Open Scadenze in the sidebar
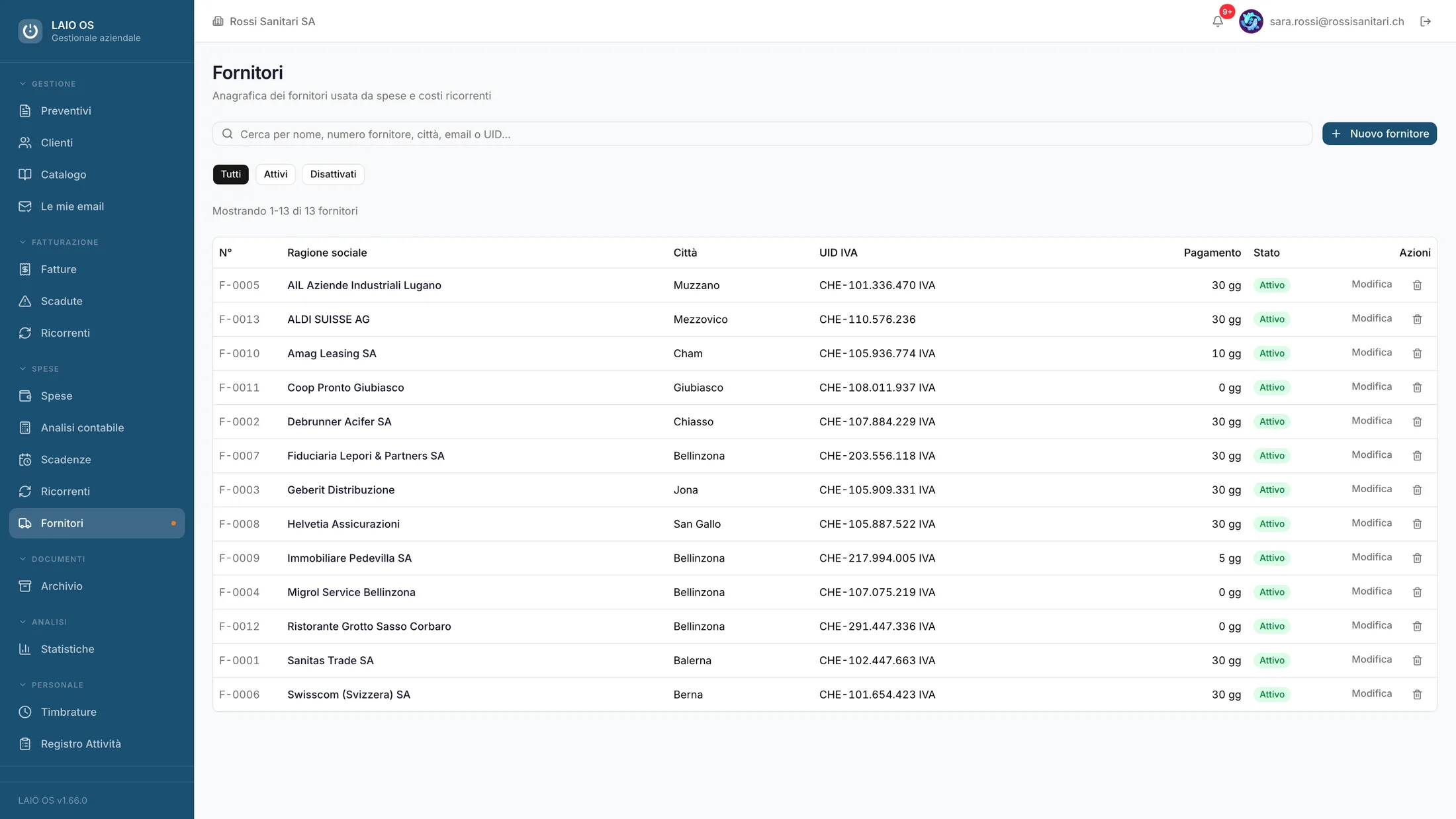Screen dimensions: 1456x819 (x=97, y=459)
